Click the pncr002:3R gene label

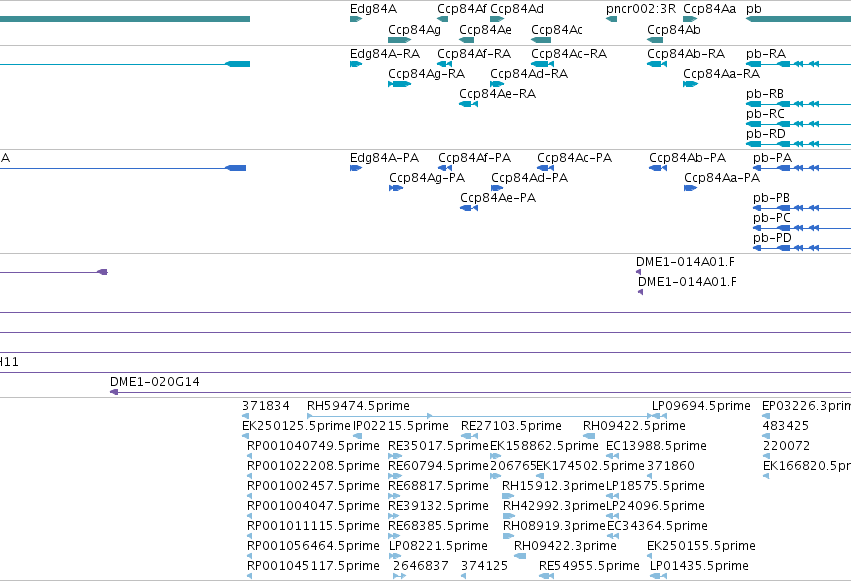[641, 9]
